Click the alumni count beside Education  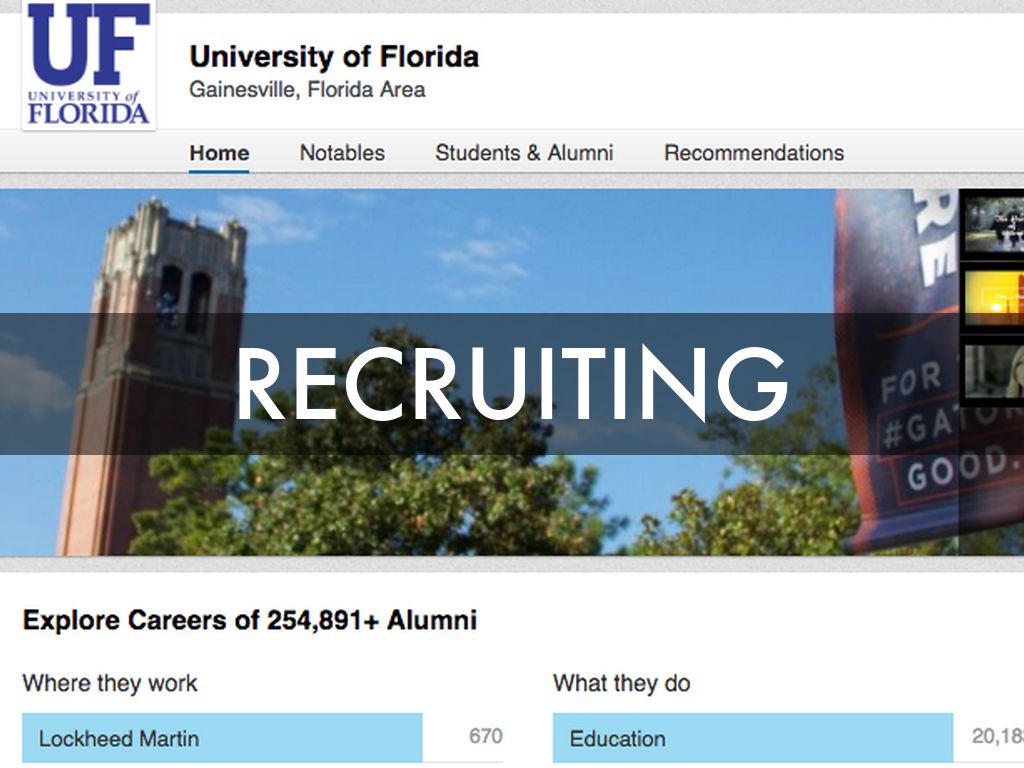tap(997, 737)
